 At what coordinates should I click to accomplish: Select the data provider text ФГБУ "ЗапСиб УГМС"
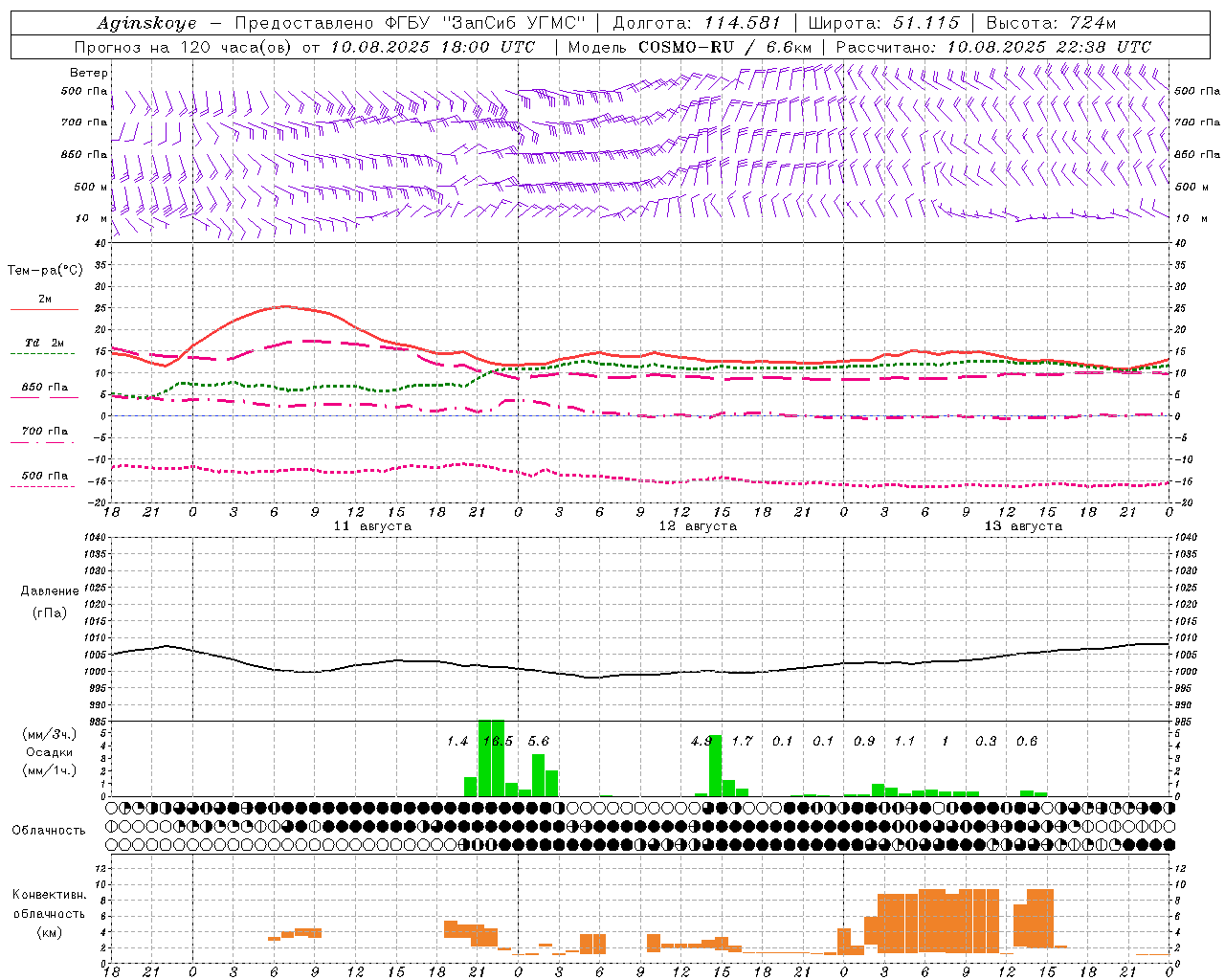click(x=487, y=23)
